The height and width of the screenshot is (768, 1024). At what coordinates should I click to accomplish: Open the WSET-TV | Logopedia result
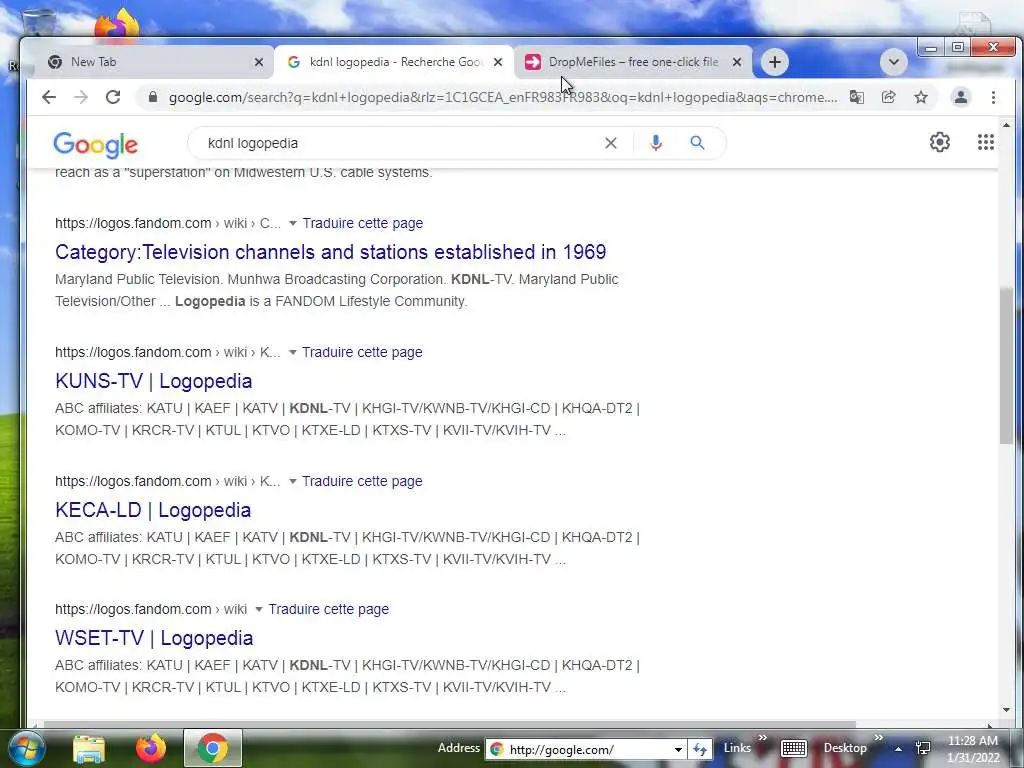point(154,638)
